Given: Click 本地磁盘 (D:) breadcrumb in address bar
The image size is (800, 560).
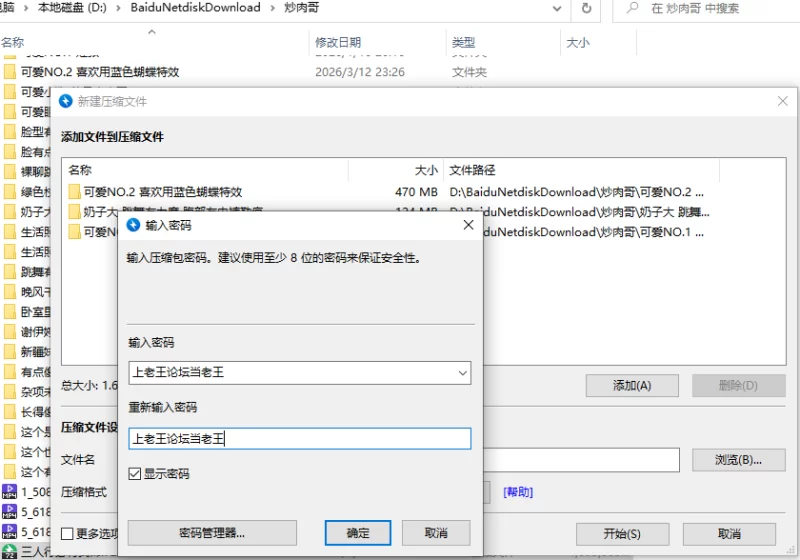Looking at the screenshot, I should pos(72,8).
